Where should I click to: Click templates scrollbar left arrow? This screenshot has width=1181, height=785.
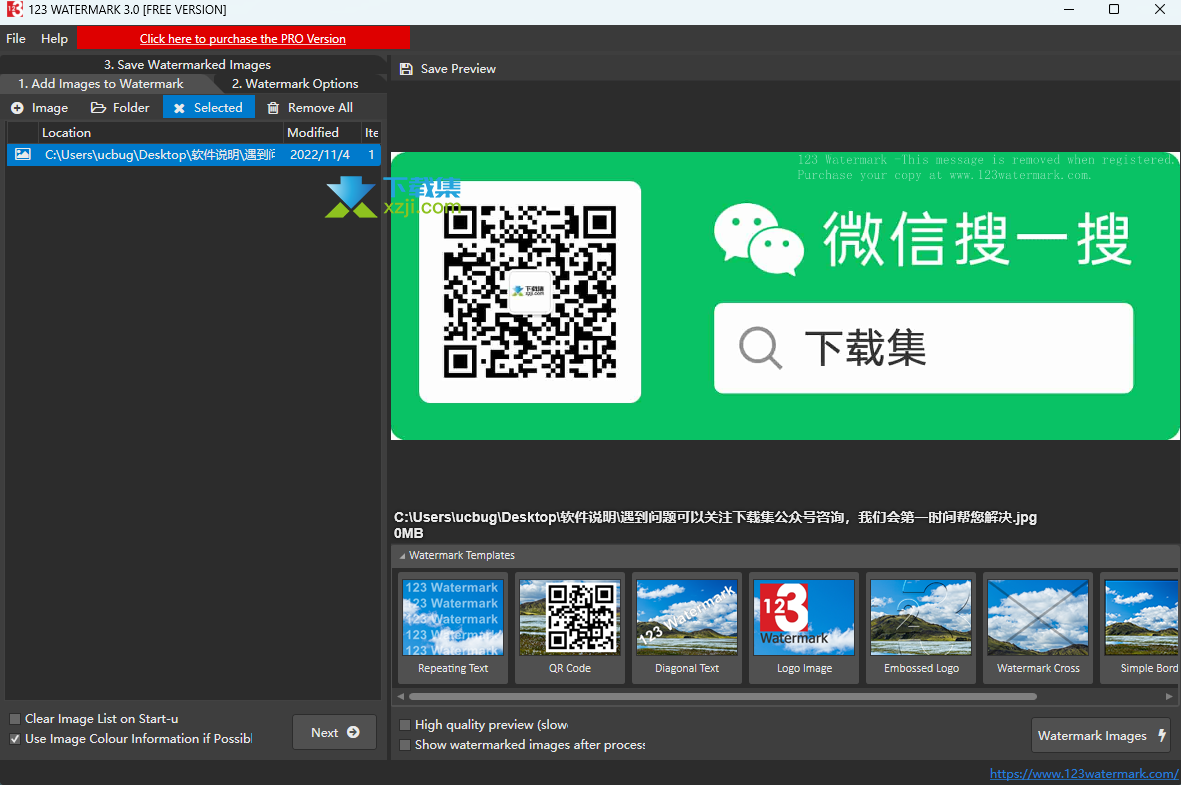pos(401,696)
